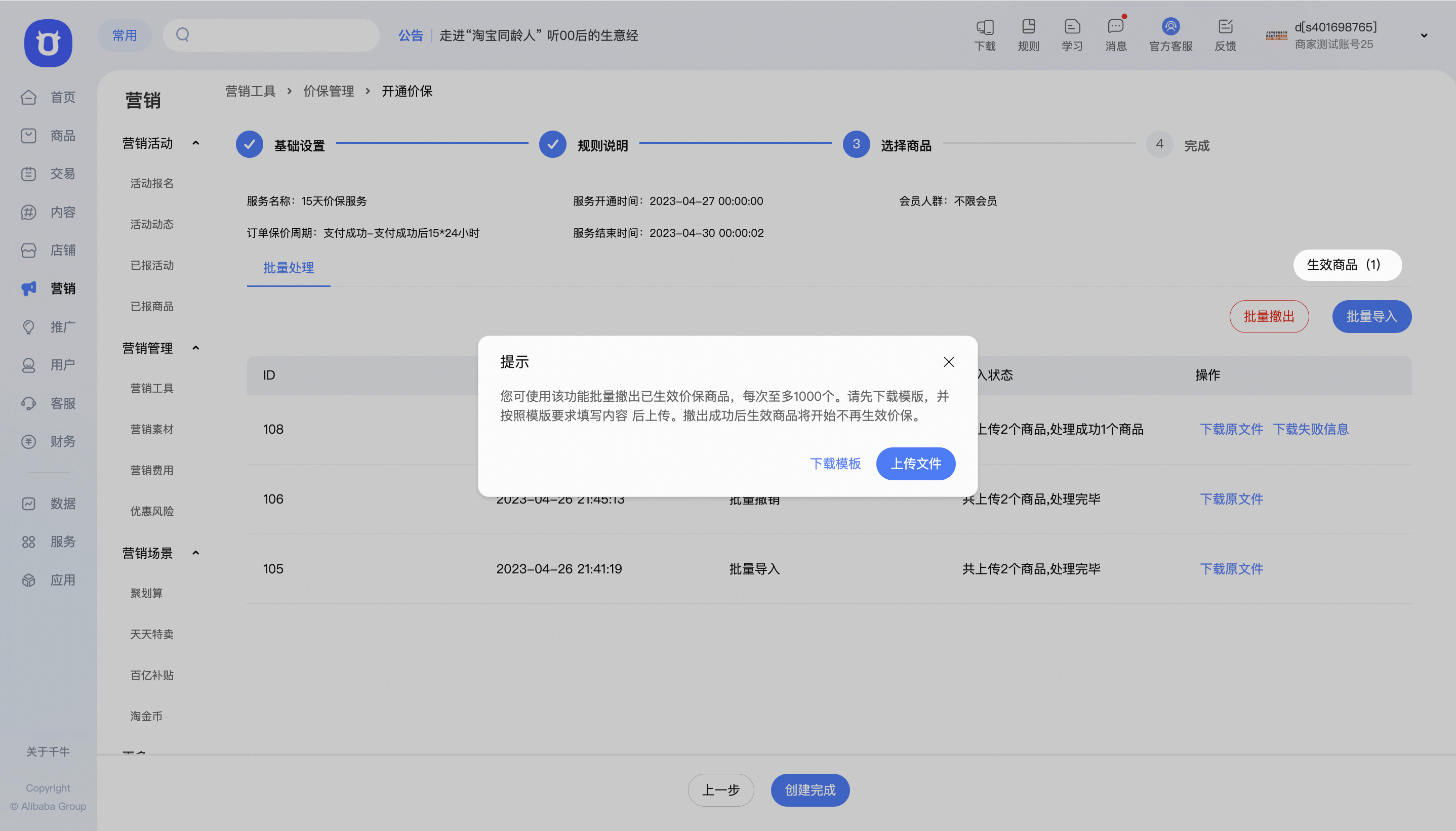Open 营销素材 menu item

tap(152, 429)
